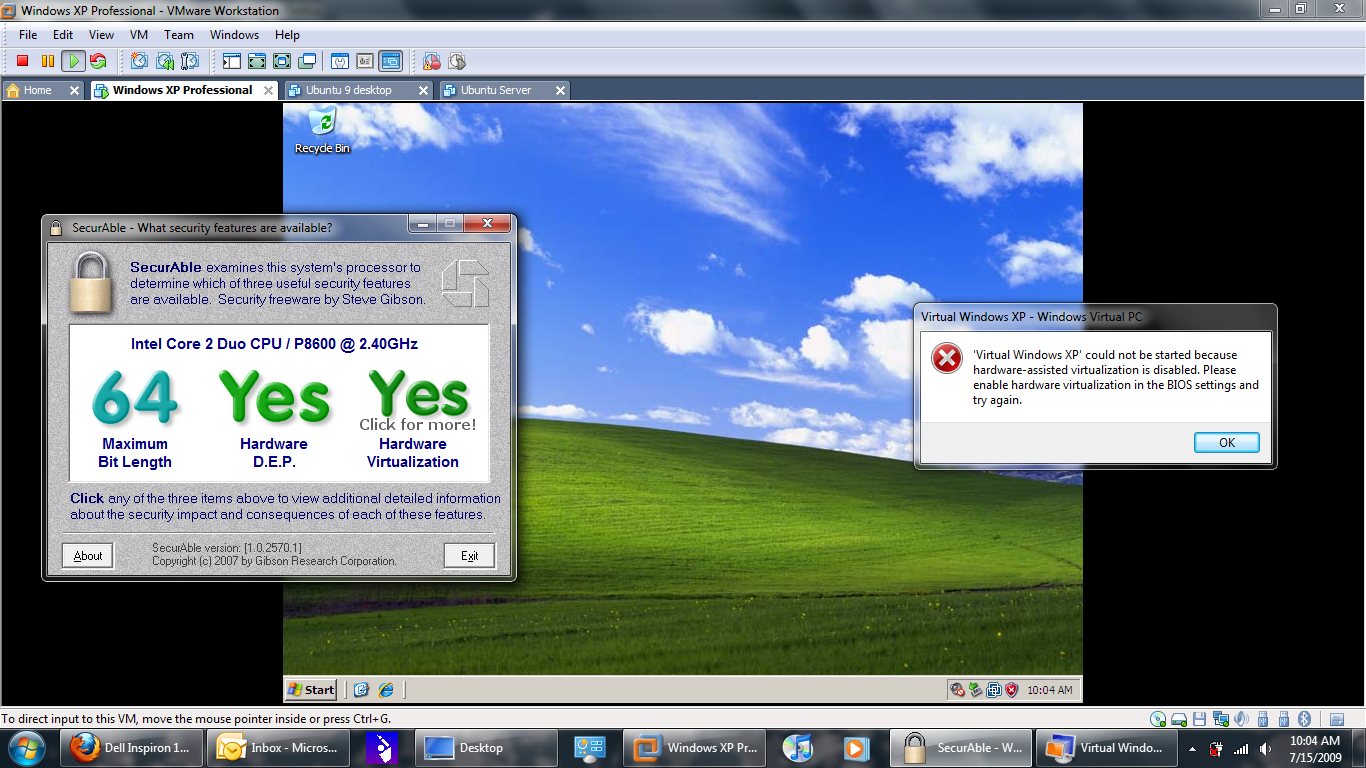Viewport: 1366px width, 768px height.
Task: Click the Windows XP Start button
Action: coord(311,689)
